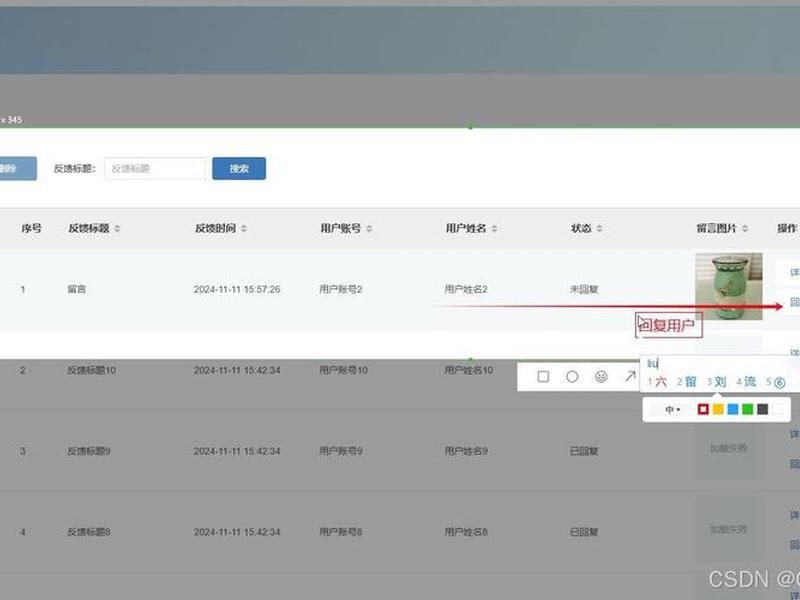This screenshot has width=800, height=600.
Task: Select the 用户账号10 cell
Action: (343, 370)
